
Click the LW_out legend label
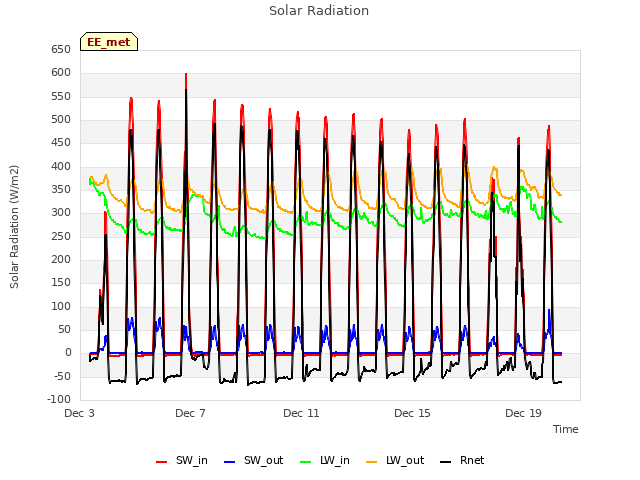[x=405, y=460]
